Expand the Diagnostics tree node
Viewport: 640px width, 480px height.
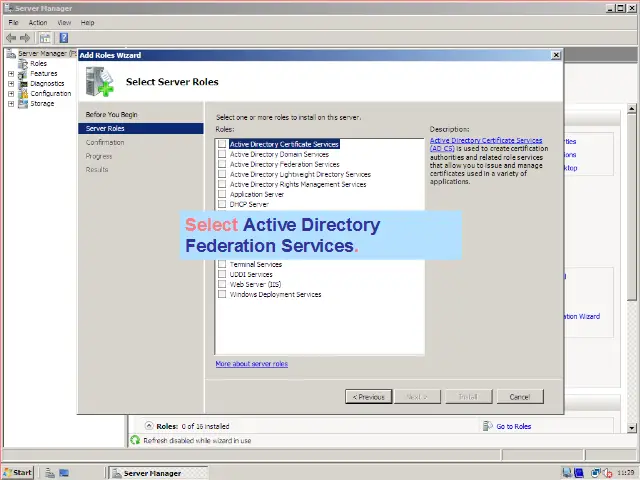pyautogui.click(x=11, y=84)
